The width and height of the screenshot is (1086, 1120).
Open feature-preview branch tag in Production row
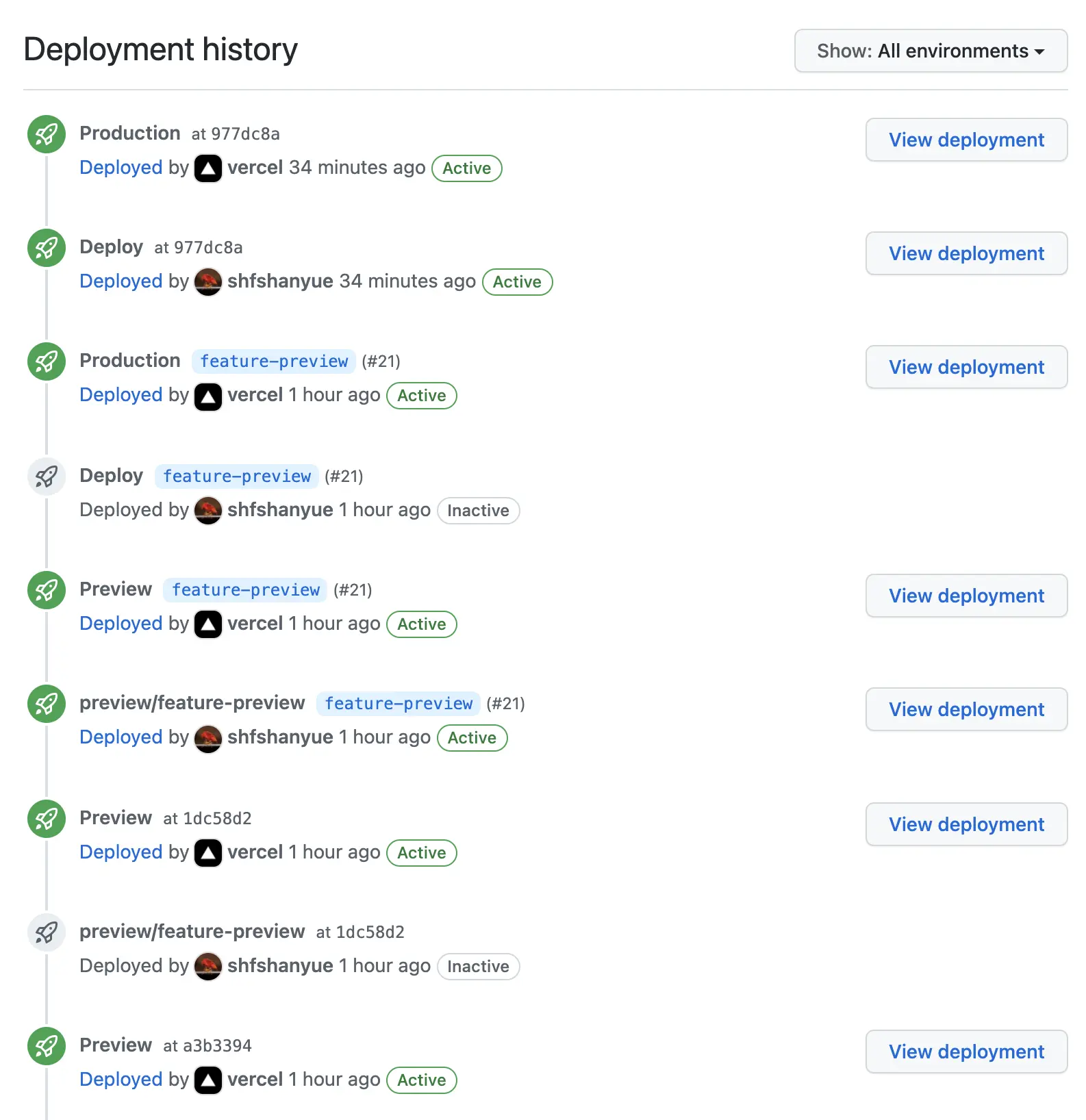coord(274,361)
